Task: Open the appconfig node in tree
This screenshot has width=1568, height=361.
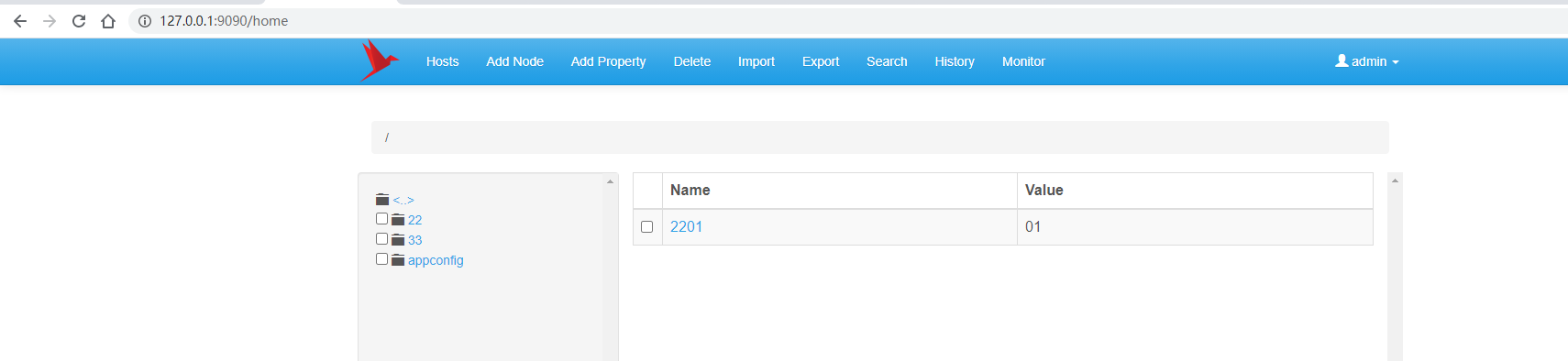Action: (x=436, y=260)
